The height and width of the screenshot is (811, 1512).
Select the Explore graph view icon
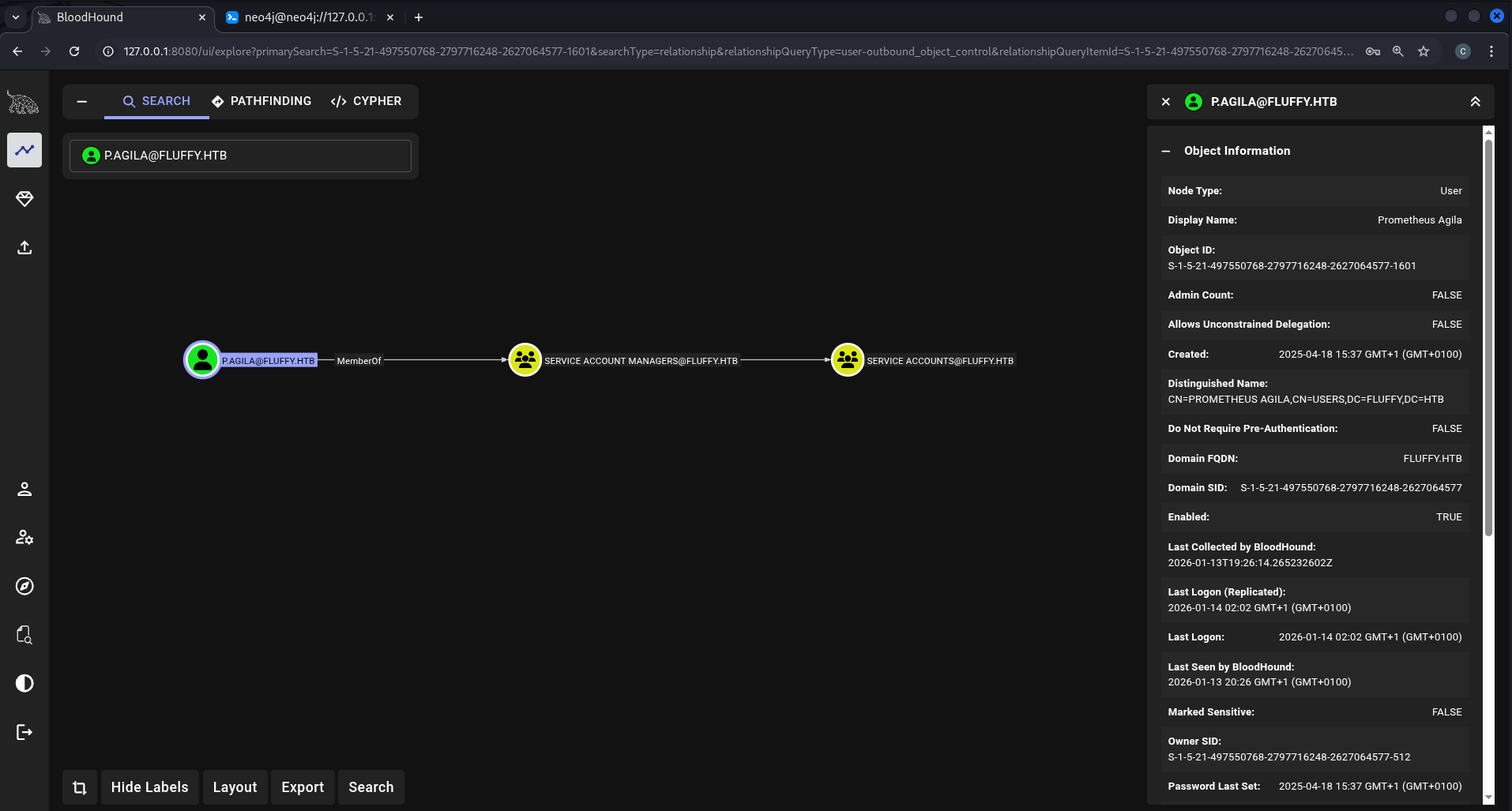(x=24, y=150)
